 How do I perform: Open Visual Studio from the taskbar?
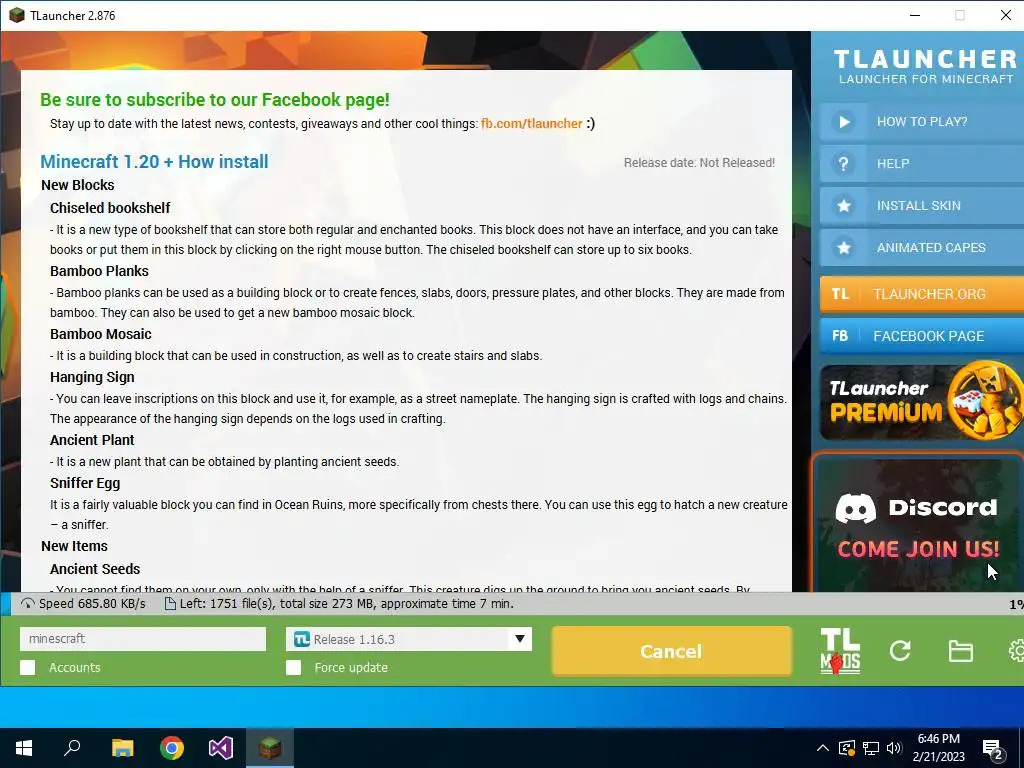pyautogui.click(x=221, y=748)
